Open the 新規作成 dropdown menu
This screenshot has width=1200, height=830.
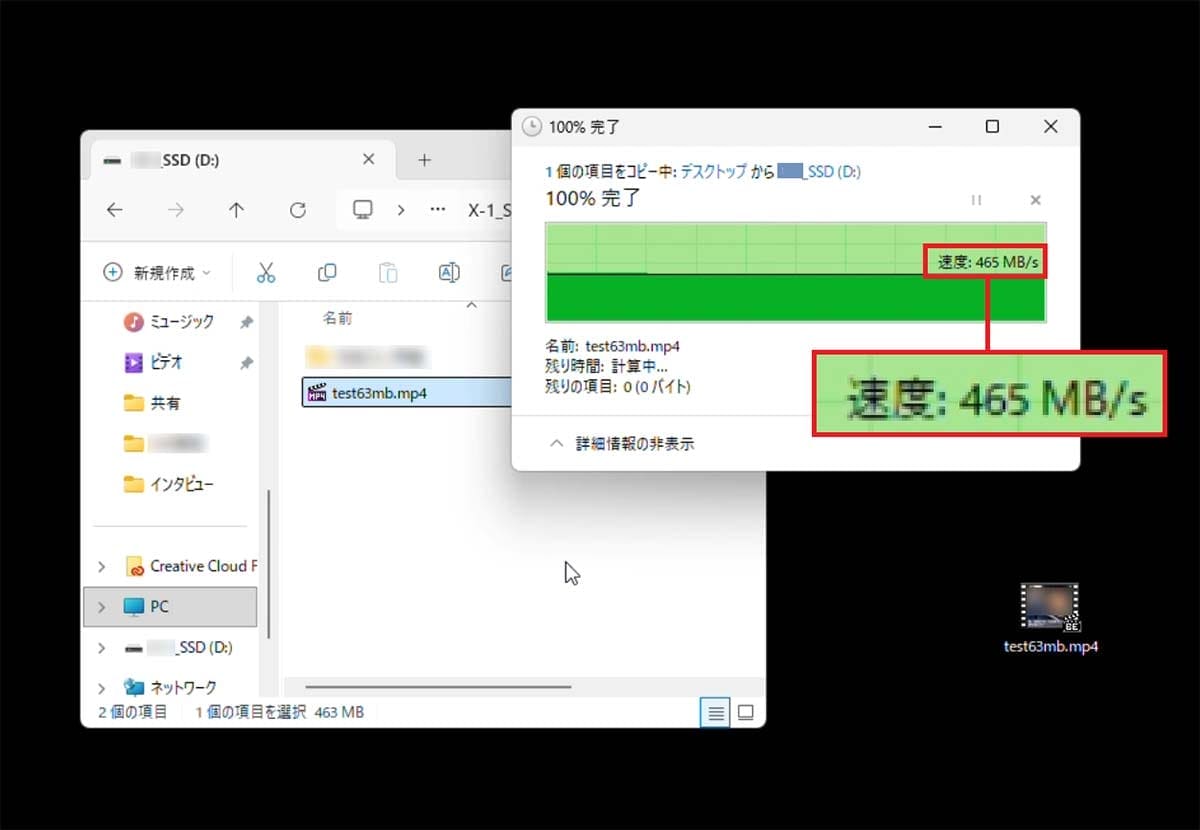point(157,272)
